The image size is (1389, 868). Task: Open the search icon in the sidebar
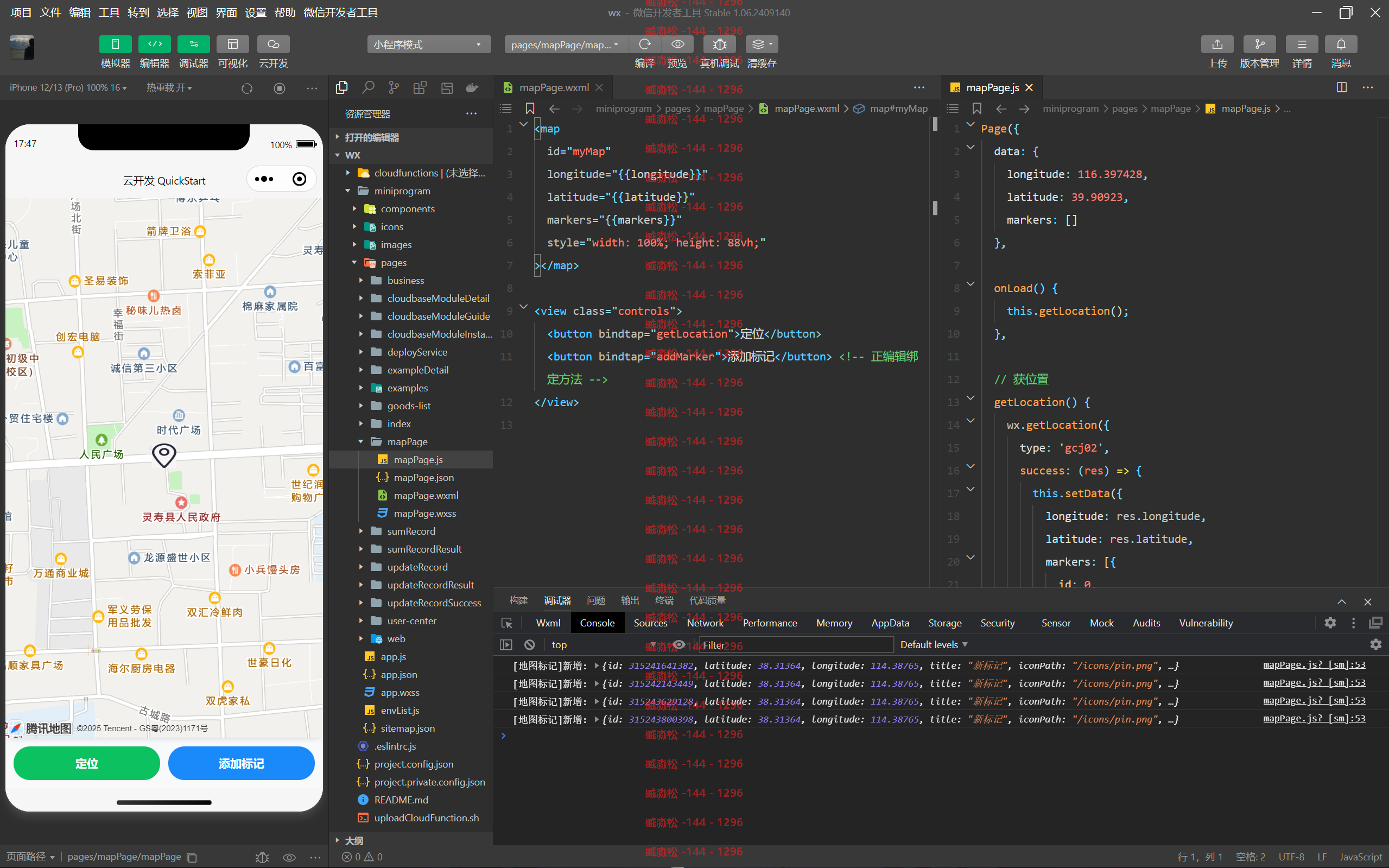tap(368, 87)
